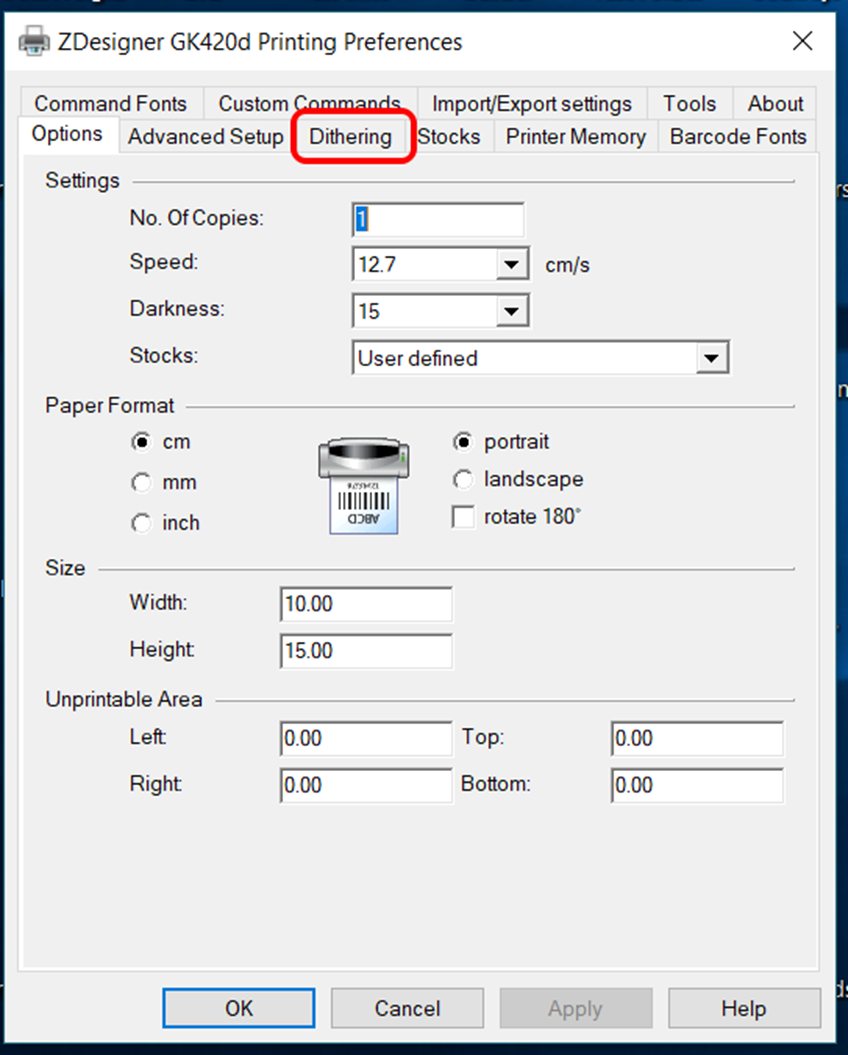
Task: Open the Printer Memory tab
Action: [x=576, y=137]
